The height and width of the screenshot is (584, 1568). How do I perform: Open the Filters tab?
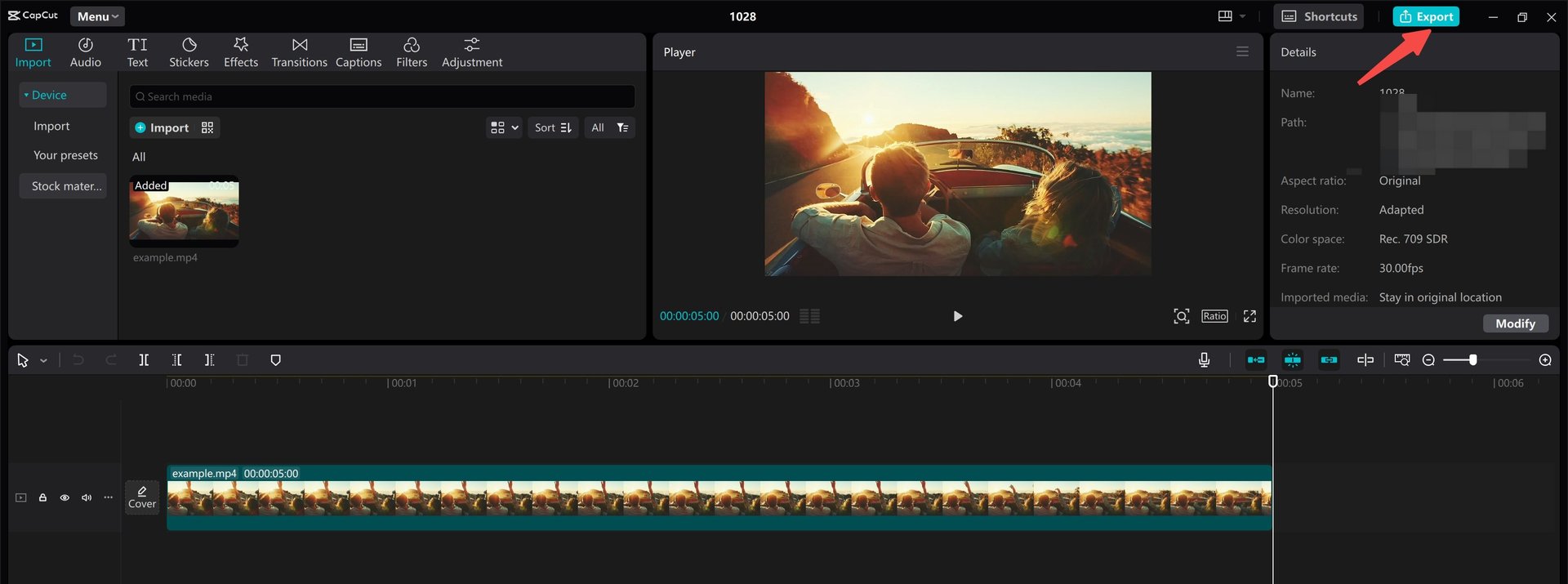tap(412, 52)
